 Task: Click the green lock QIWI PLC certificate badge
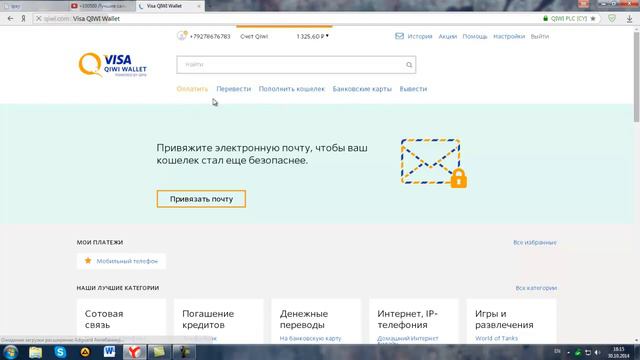565,19
